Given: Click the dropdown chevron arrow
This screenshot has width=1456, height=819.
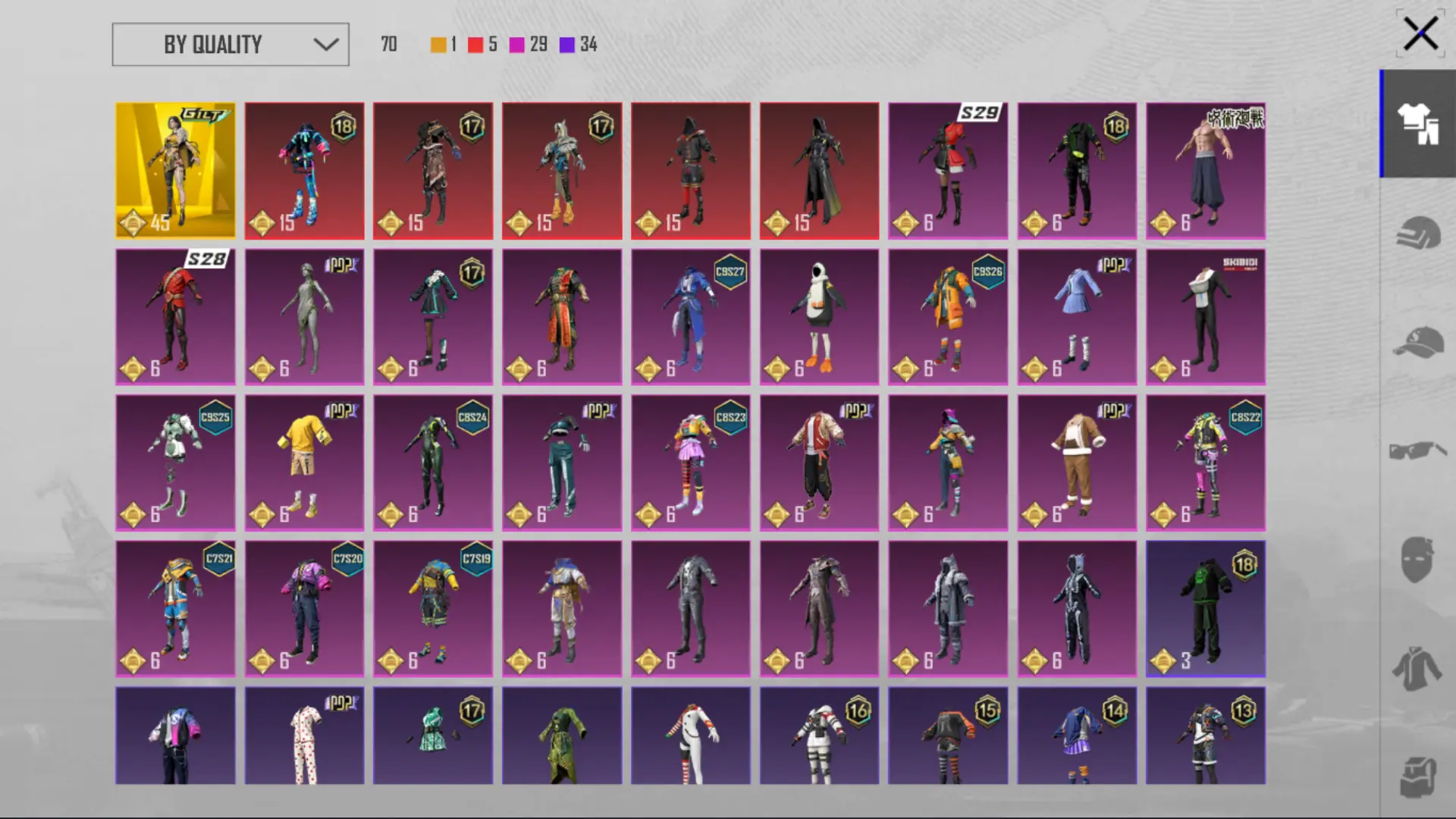Looking at the screenshot, I should click(326, 45).
